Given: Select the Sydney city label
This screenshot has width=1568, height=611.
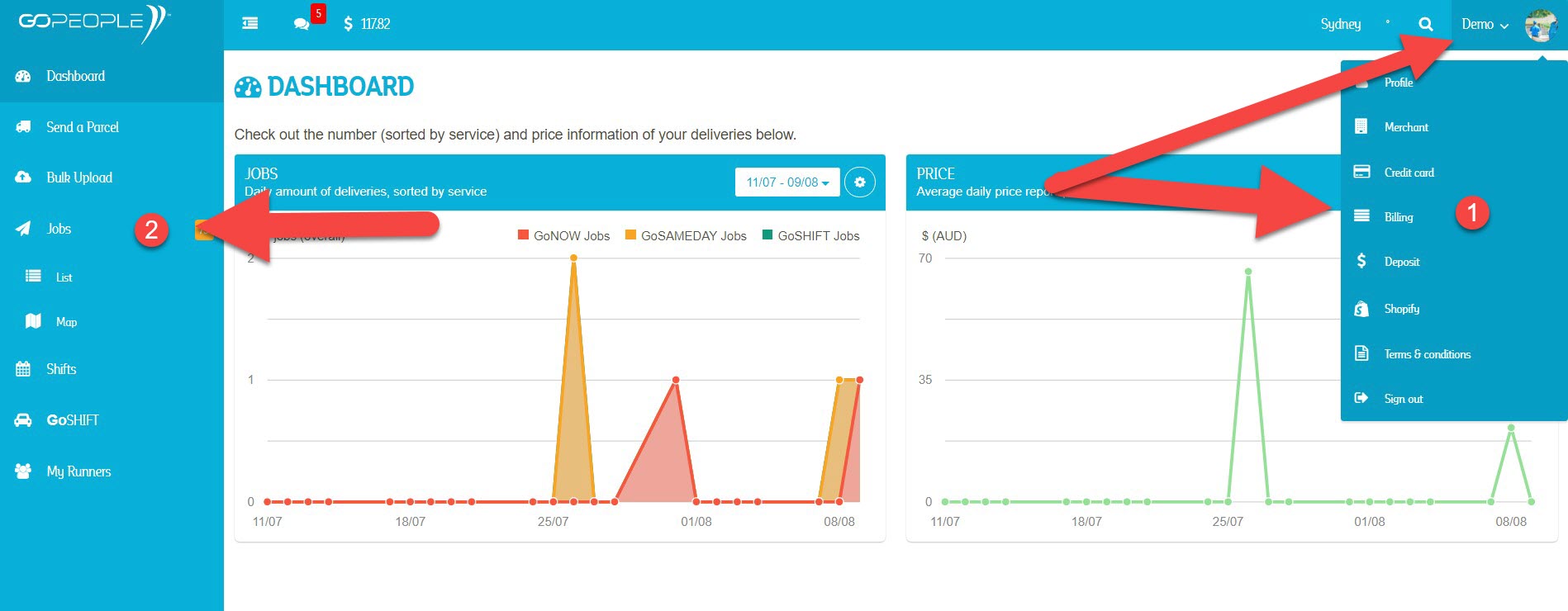Looking at the screenshot, I should (1340, 24).
